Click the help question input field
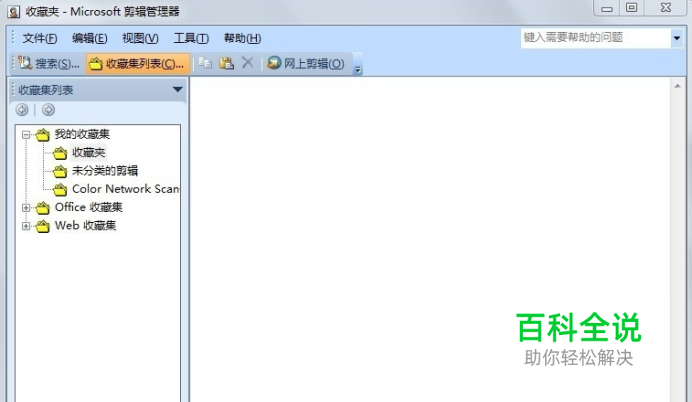 (595, 38)
